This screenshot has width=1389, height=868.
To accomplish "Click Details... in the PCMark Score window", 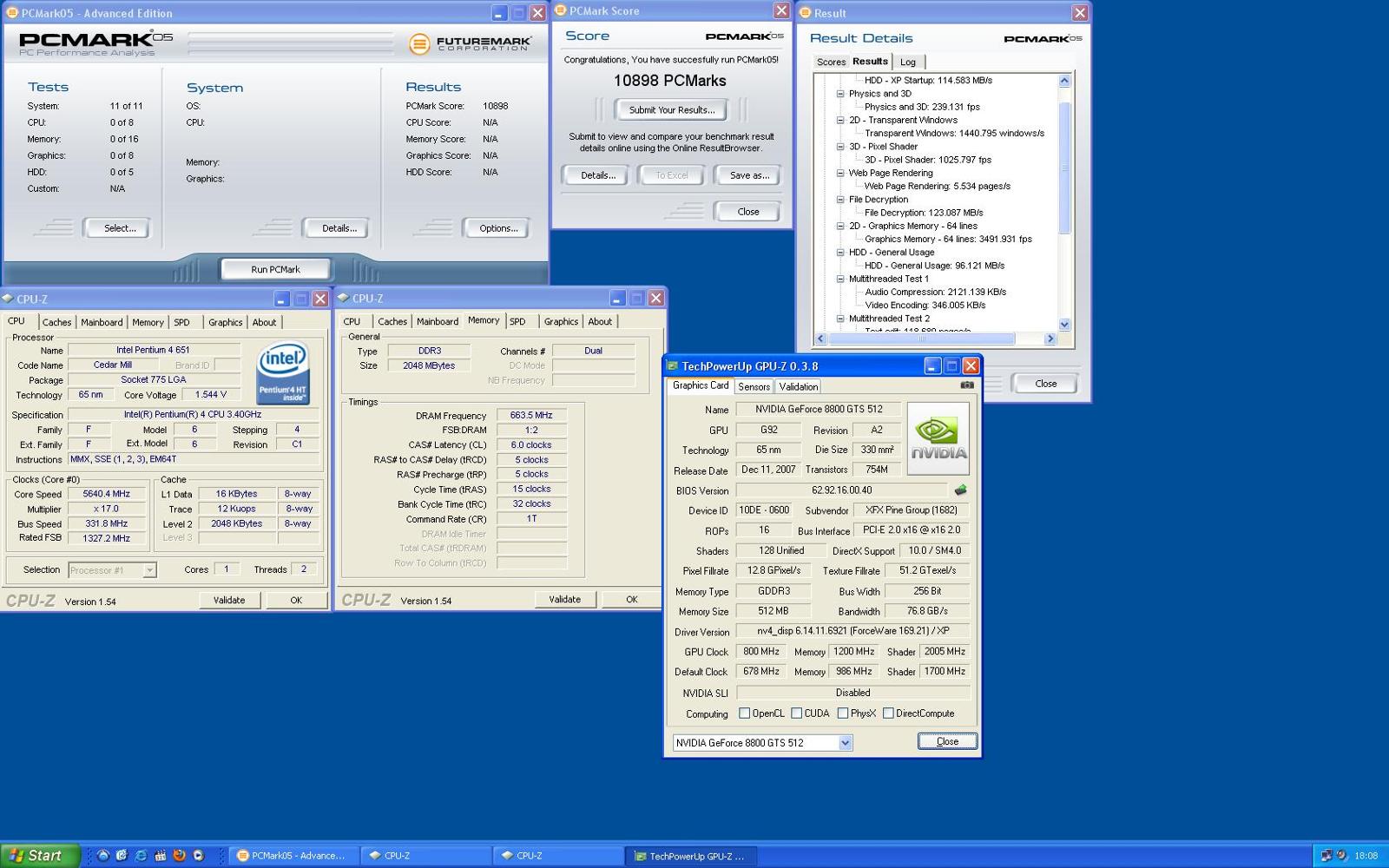I will [x=598, y=175].
